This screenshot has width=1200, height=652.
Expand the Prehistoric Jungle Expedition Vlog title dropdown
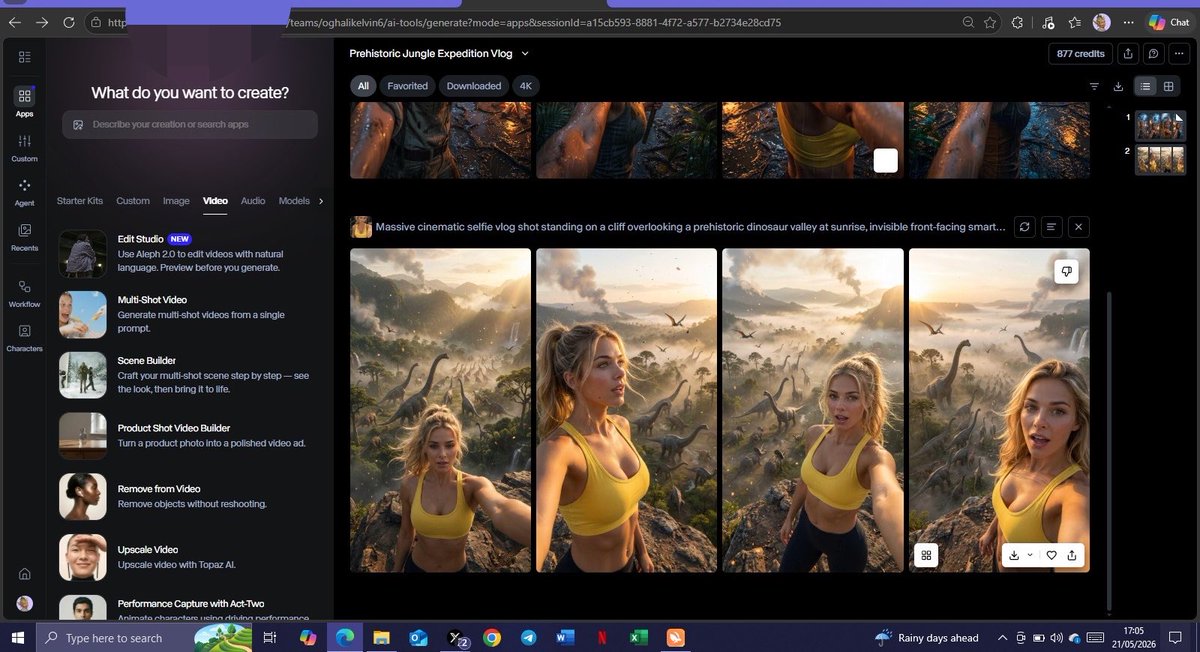525,53
